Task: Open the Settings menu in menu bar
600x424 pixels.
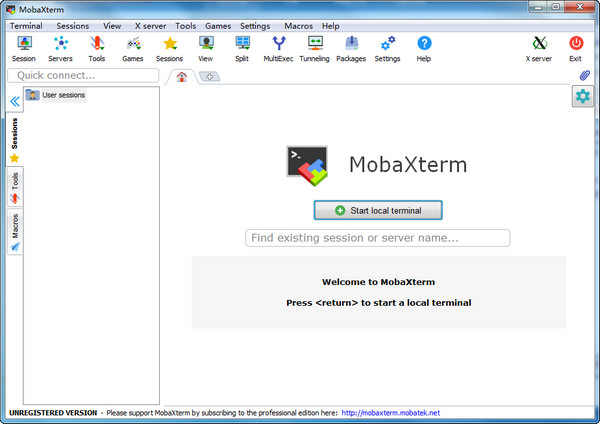Action: [255, 26]
